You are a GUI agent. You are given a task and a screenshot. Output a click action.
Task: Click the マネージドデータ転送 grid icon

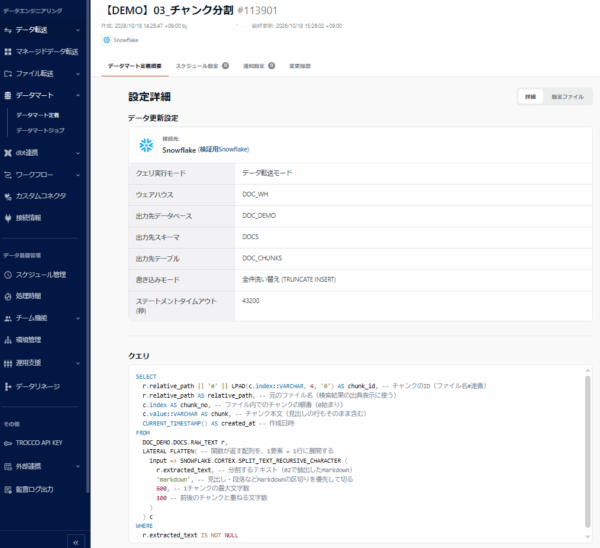click(8, 52)
